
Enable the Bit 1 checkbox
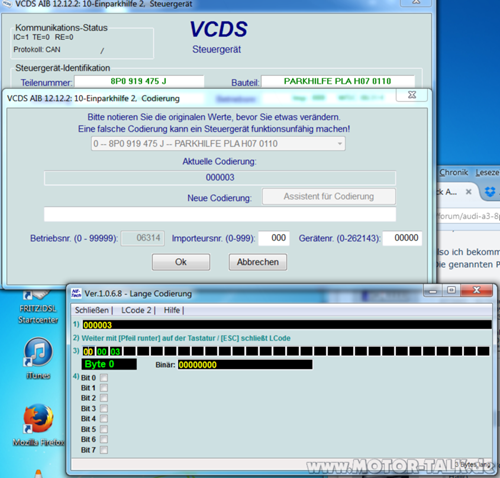(104, 388)
